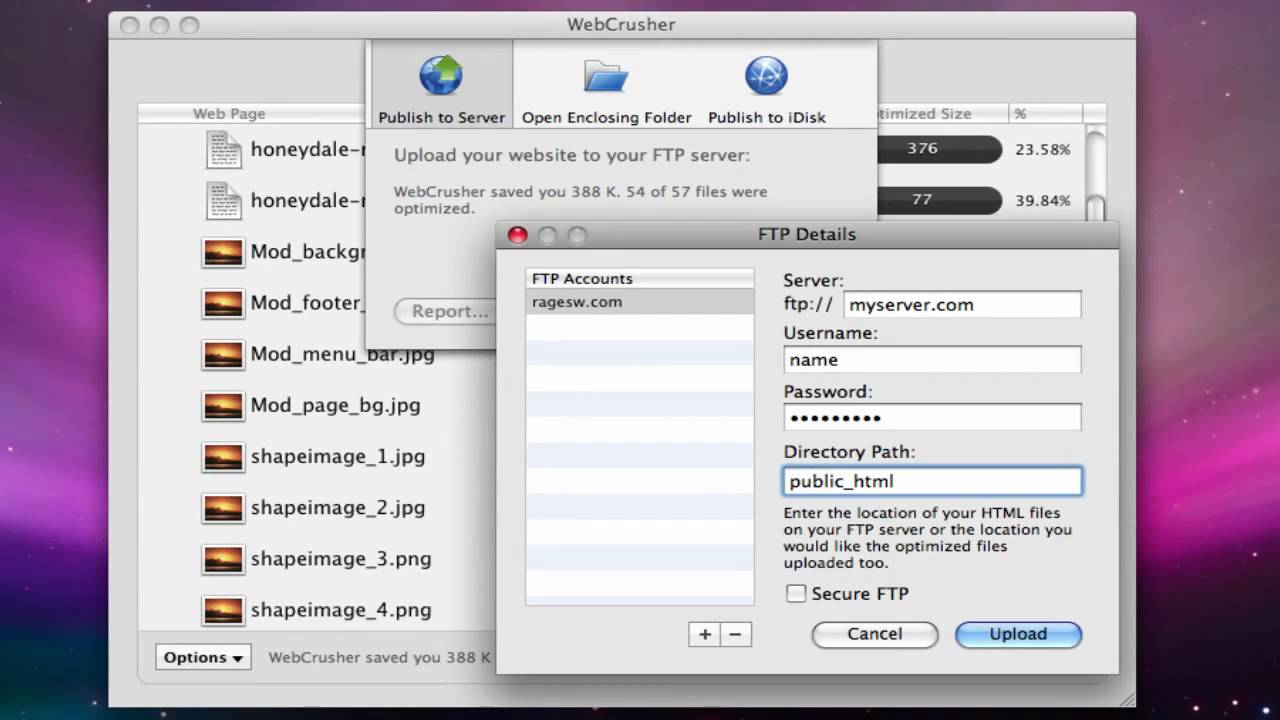The height and width of the screenshot is (720, 1280).
Task: Click the WebCrusher saved you status text
Action: [x=380, y=658]
